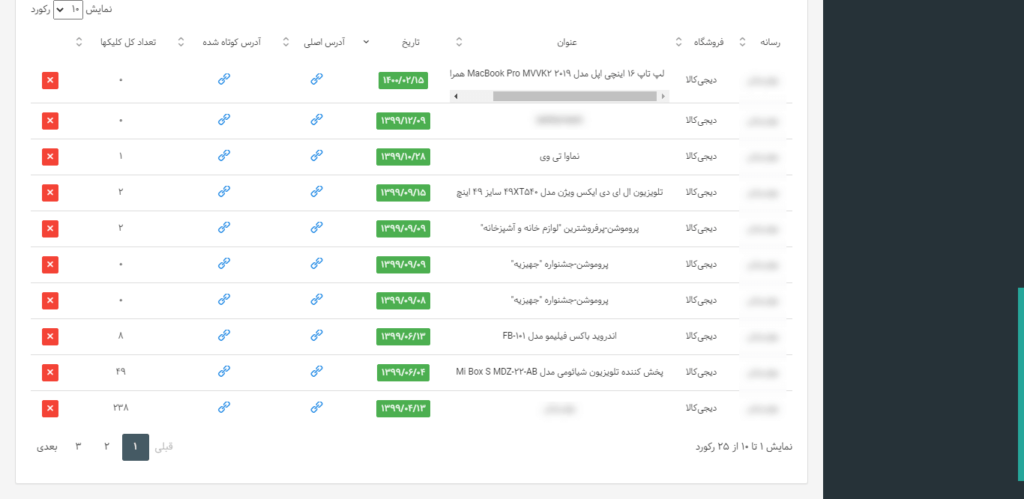Open the records-per-page dropdown showing ۱۰
1024x499 pixels.
[x=68, y=9]
